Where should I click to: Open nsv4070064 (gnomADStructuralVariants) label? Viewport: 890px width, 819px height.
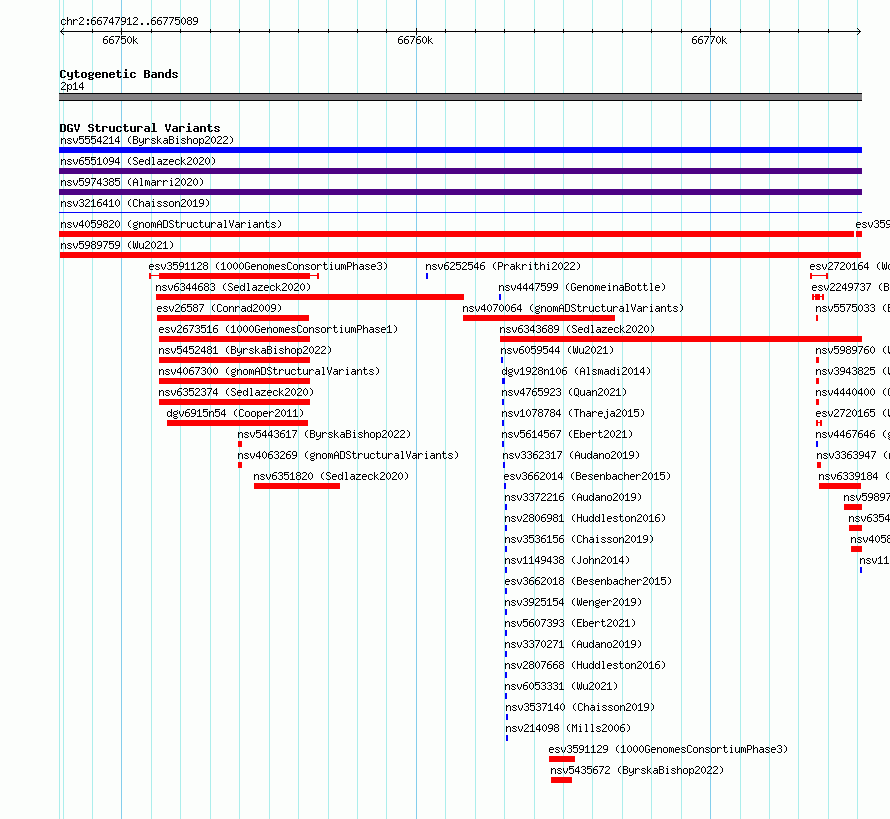tap(573, 308)
